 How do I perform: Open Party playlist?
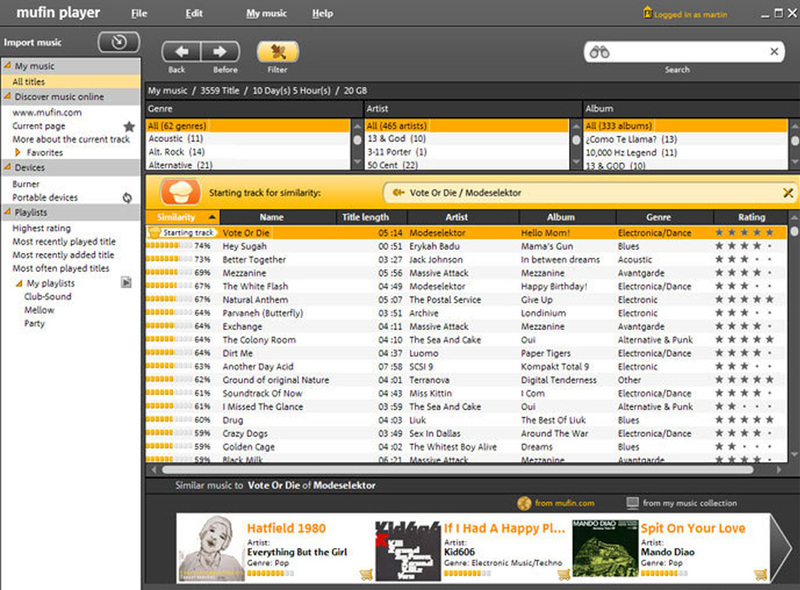click(x=34, y=323)
